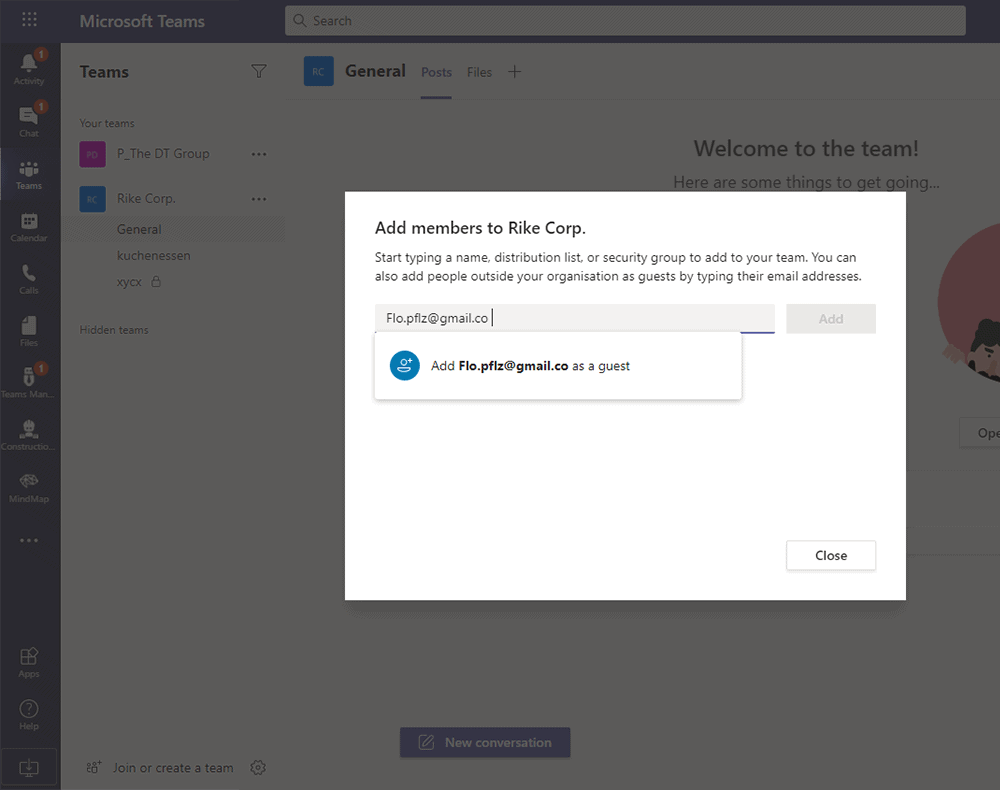This screenshot has width=1000, height=790.
Task: Open more options for P_The DT Group
Action: pyautogui.click(x=259, y=154)
